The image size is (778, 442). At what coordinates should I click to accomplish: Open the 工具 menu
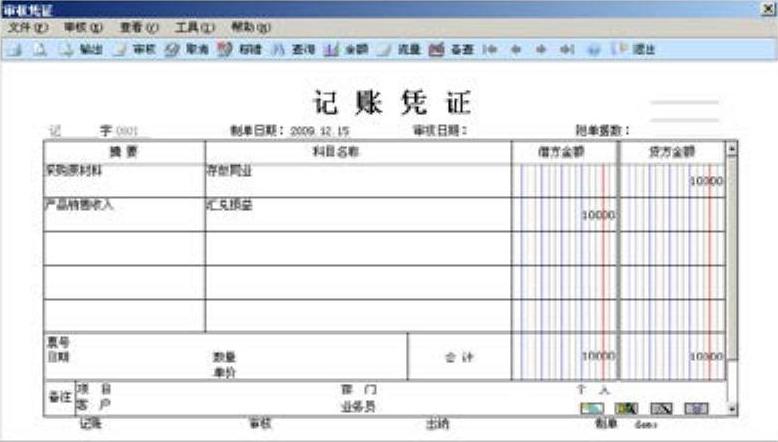pyautogui.click(x=194, y=27)
